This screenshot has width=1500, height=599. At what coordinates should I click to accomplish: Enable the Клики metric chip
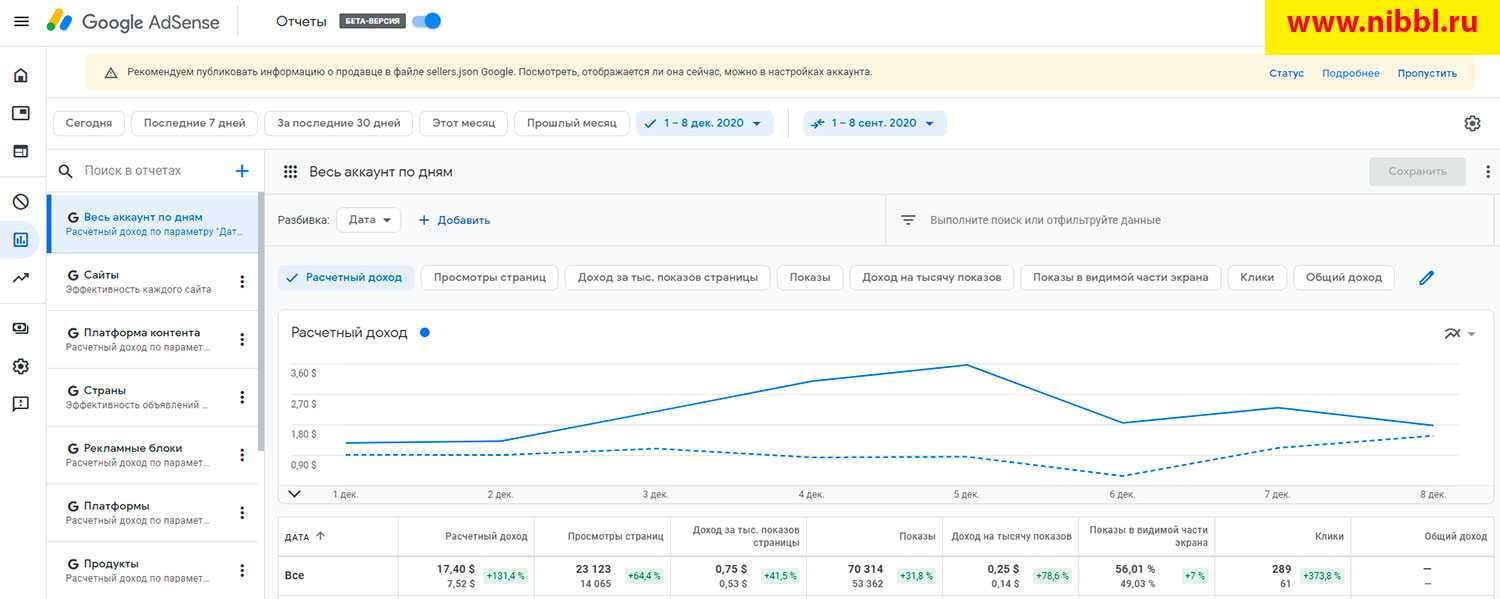coord(1256,278)
